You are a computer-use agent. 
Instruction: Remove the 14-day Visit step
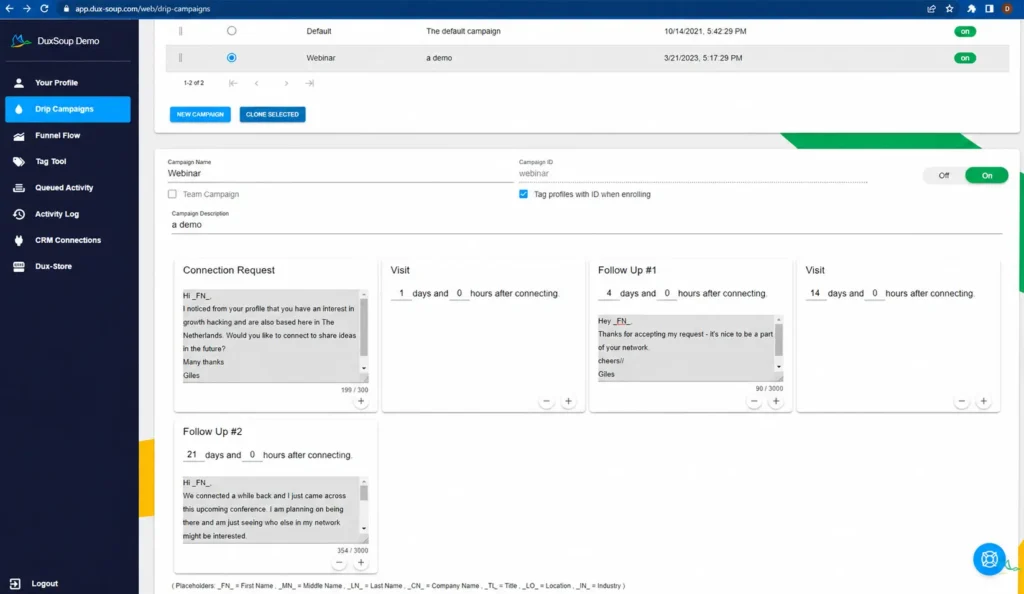point(961,401)
